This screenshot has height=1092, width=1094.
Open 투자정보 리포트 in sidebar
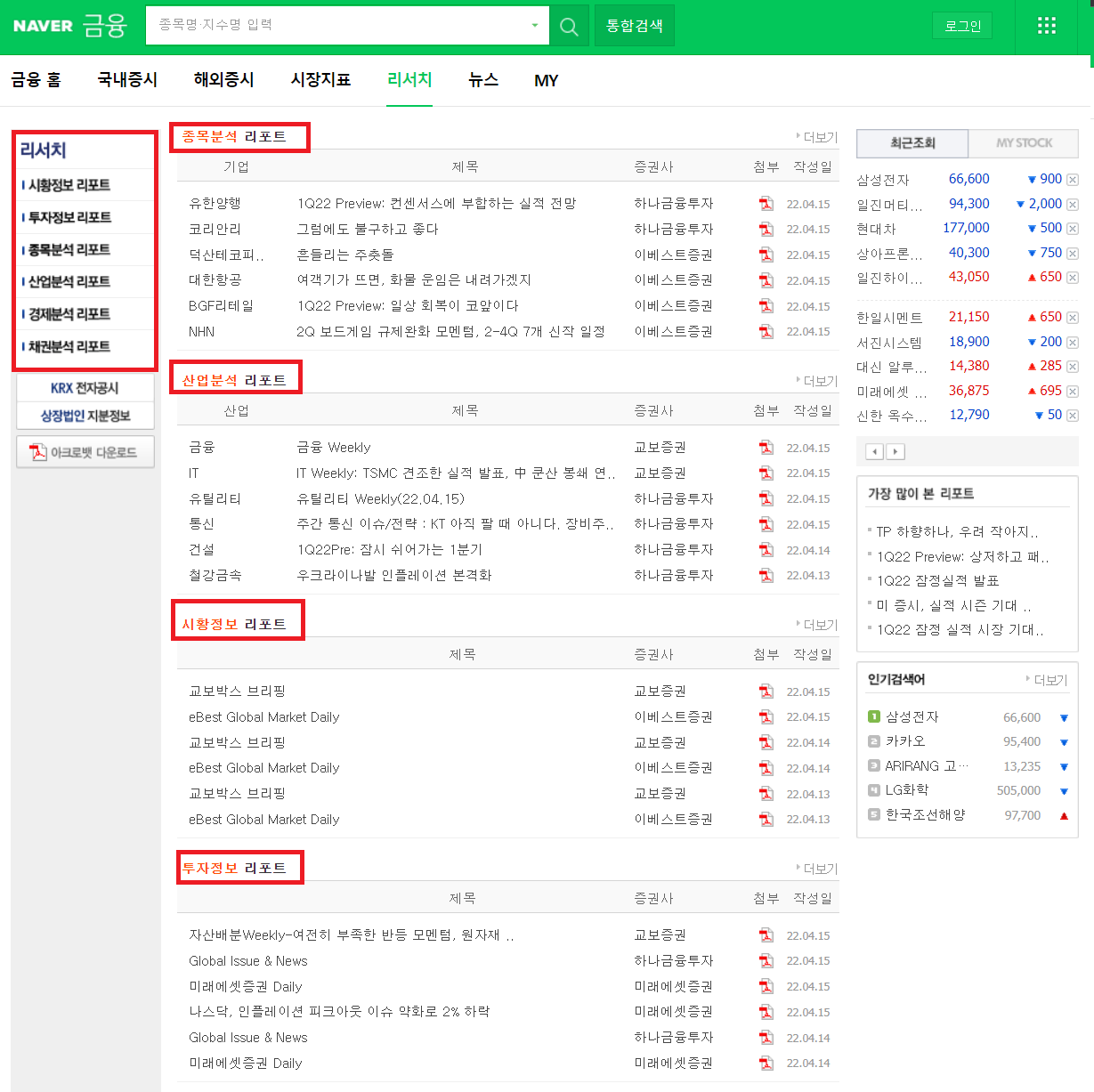pyautogui.click(x=69, y=217)
